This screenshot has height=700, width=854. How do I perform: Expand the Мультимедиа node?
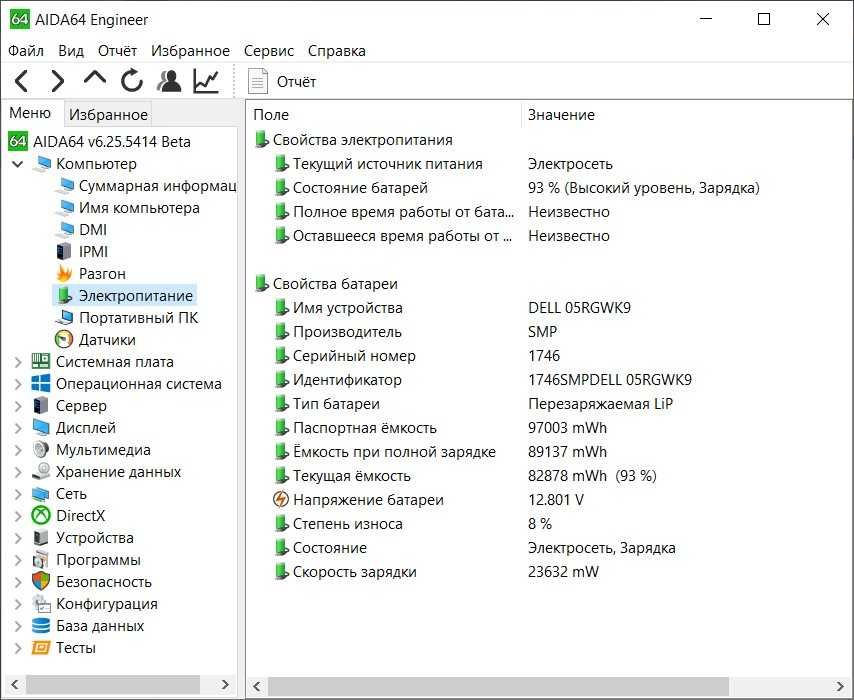coord(17,450)
